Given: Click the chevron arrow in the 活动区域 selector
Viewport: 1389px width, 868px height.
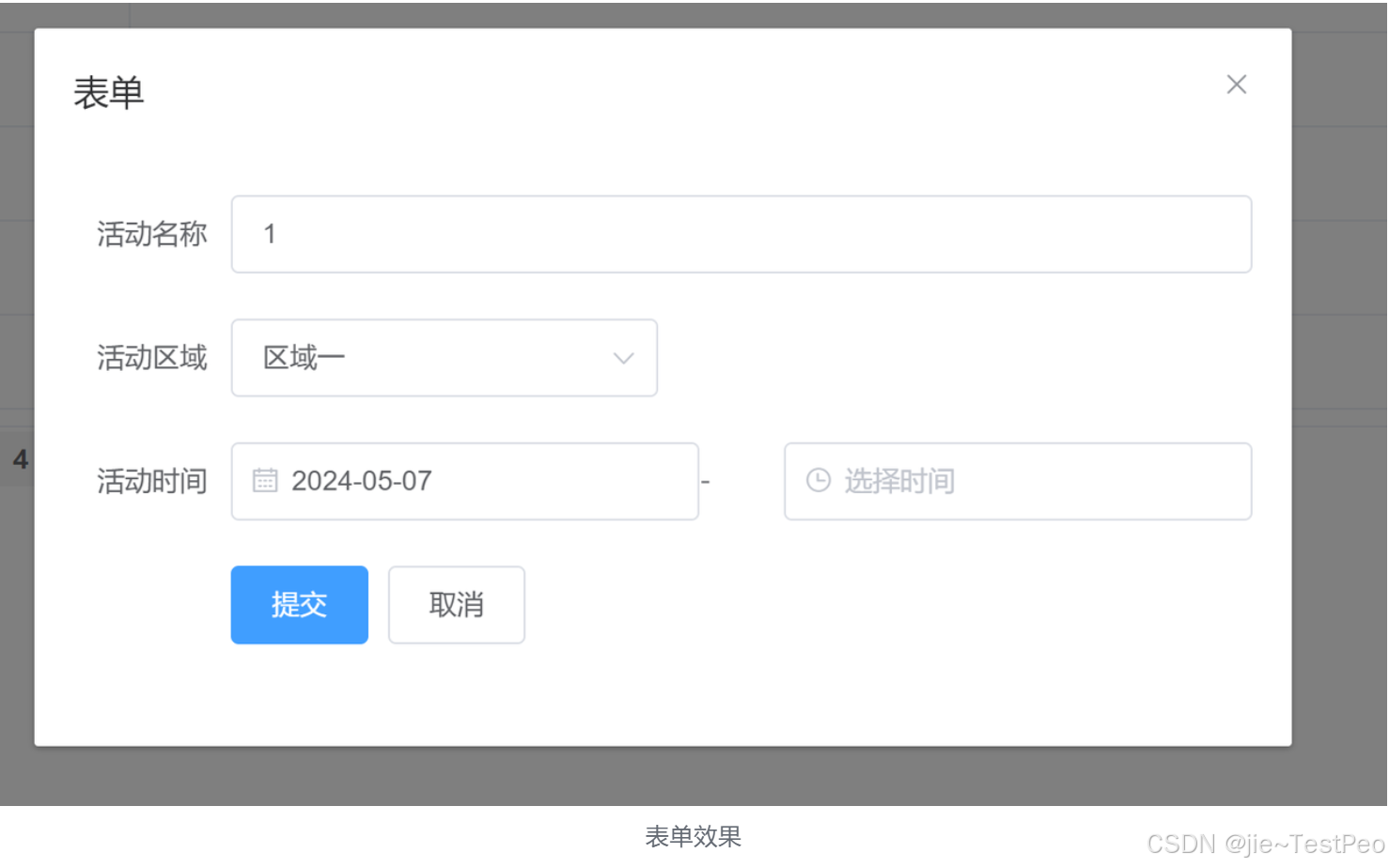Looking at the screenshot, I should pos(622,358).
